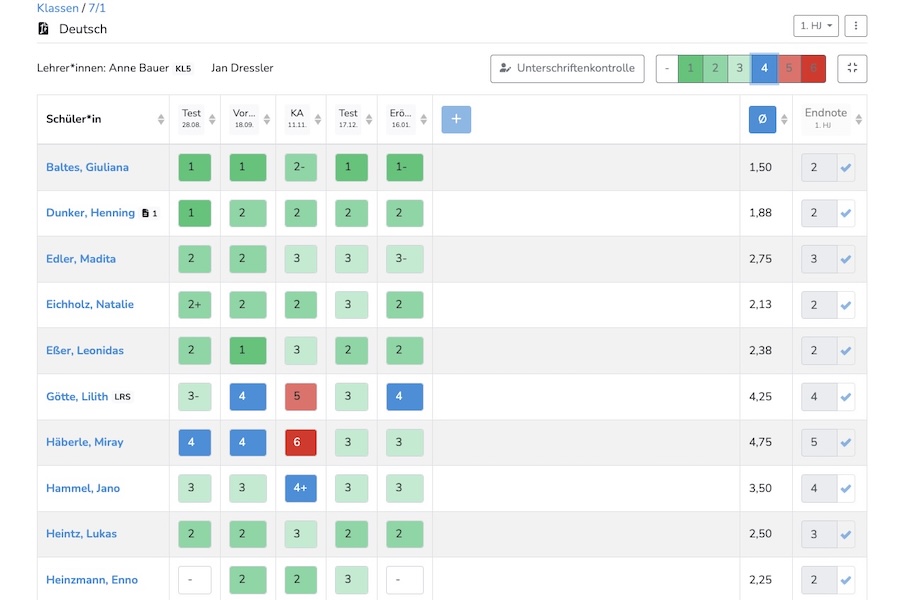Click the sort arrows of the Endnote column
The width and height of the screenshot is (900, 600).
[x=859, y=119]
